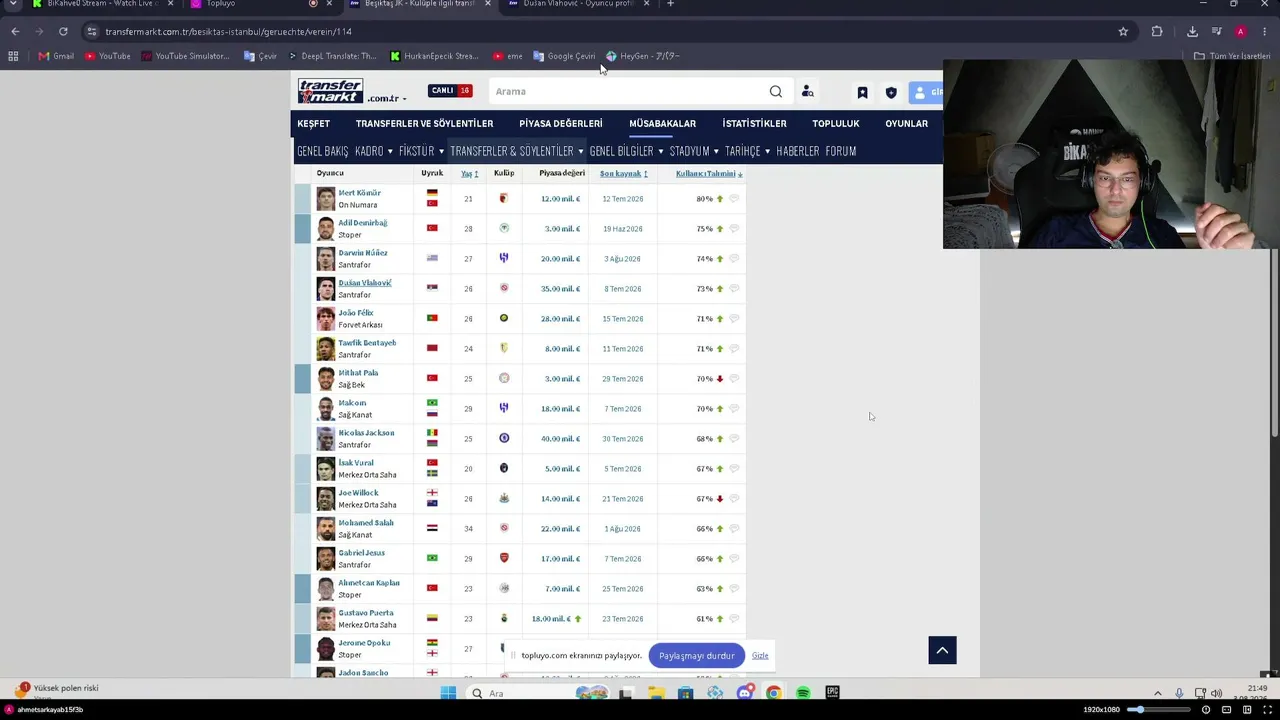The image size is (1280, 720).
Task: Click the Transfermarkt logo
Action: [x=330, y=91]
